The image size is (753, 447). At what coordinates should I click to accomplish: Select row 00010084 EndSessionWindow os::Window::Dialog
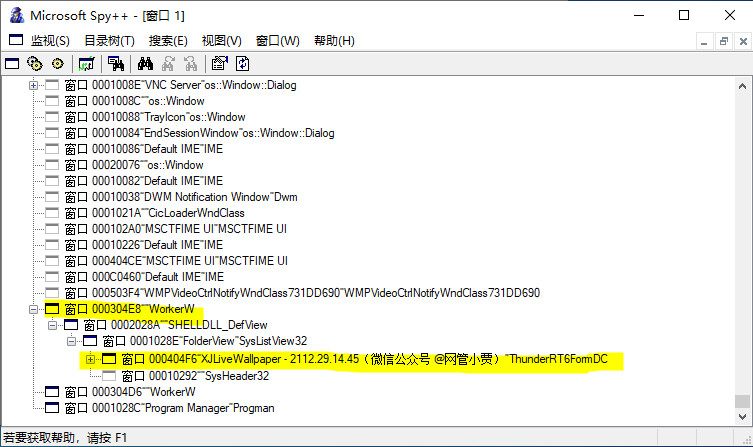click(199, 133)
